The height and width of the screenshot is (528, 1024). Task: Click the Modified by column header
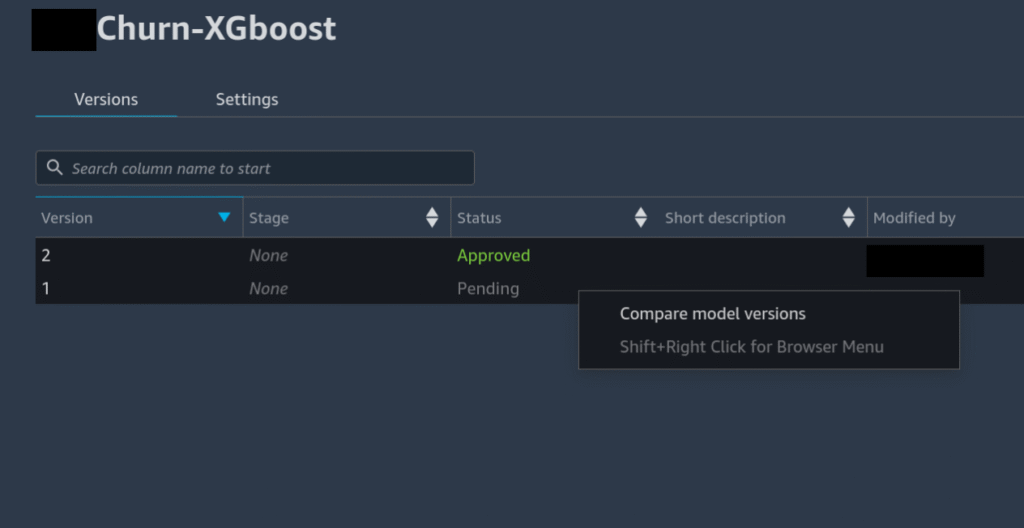coord(914,218)
